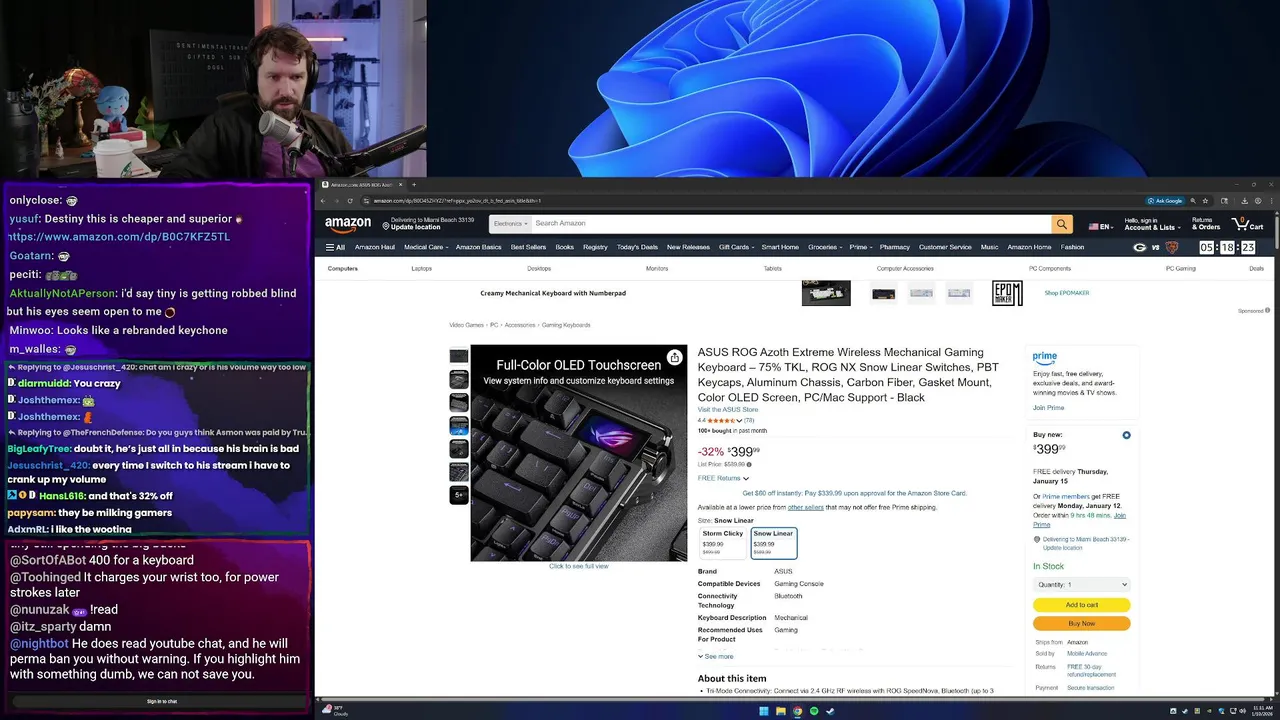Click the Mobile Advance seller link
Image resolution: width=1280 pixels, height=720 pixels.
[x=1087, y=654]
